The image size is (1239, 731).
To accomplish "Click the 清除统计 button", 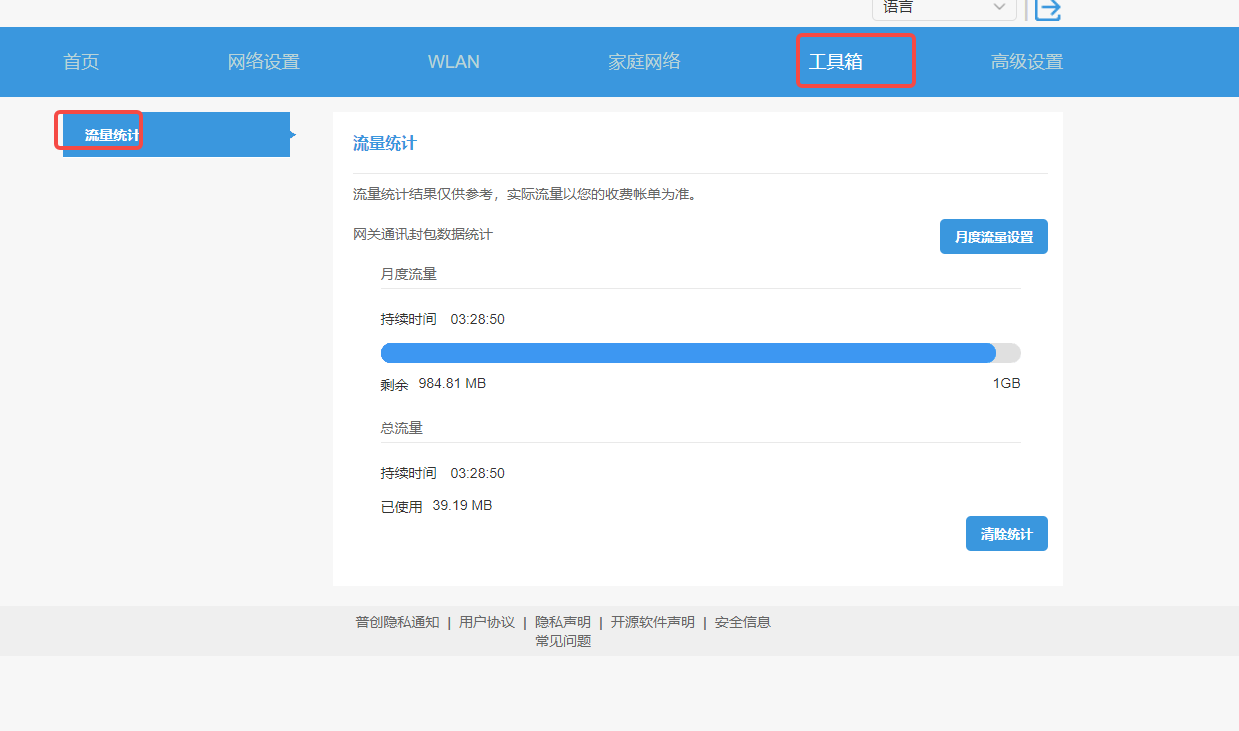I will (x=1006, y=533).
